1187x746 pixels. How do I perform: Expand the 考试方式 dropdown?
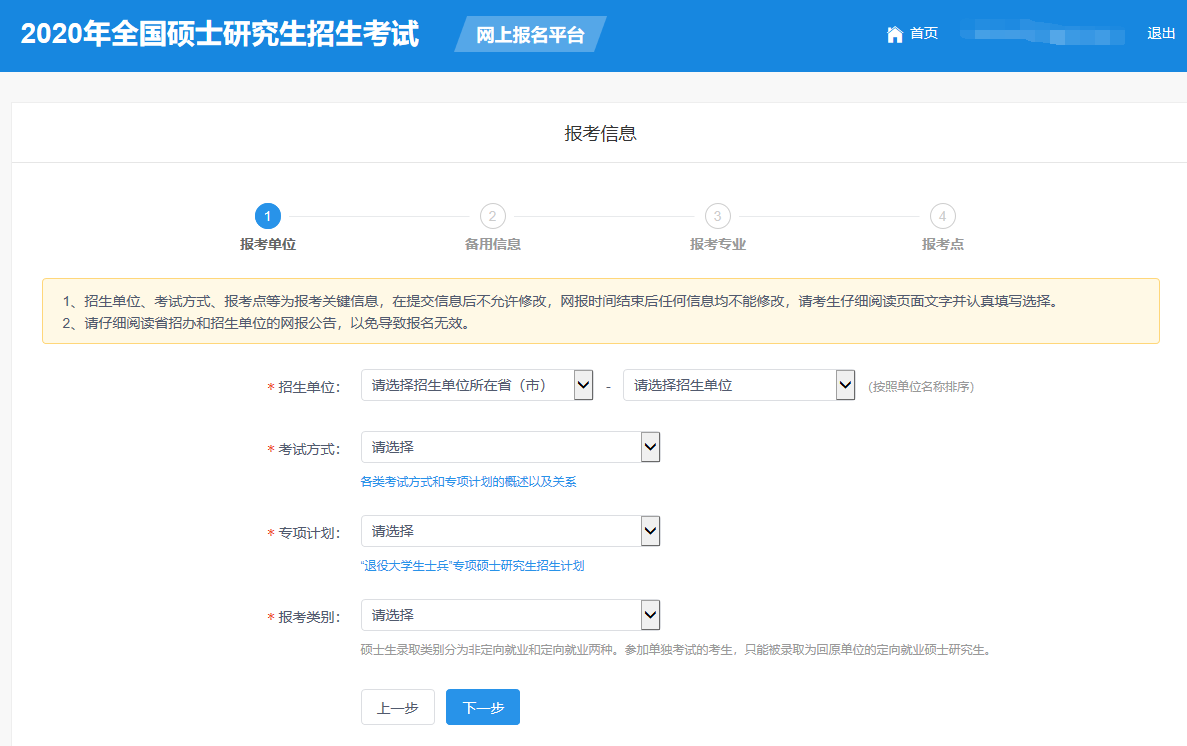(x=510, y=447)
